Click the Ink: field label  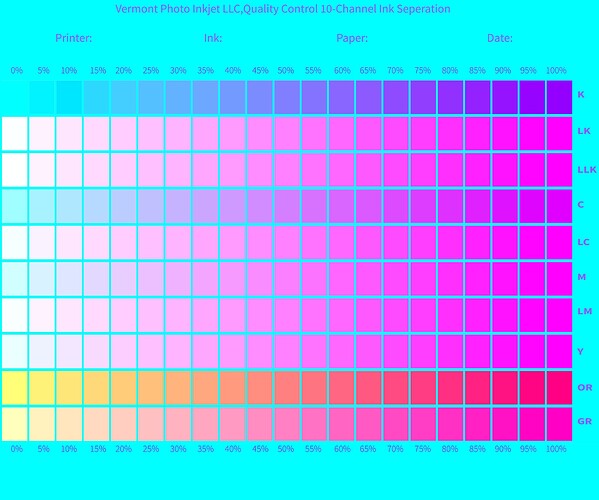point(213,38)
